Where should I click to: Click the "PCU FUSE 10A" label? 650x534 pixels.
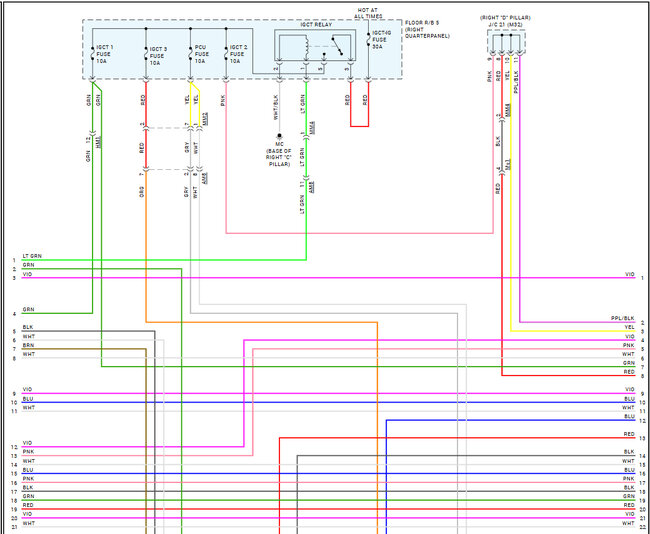[201, 54]
